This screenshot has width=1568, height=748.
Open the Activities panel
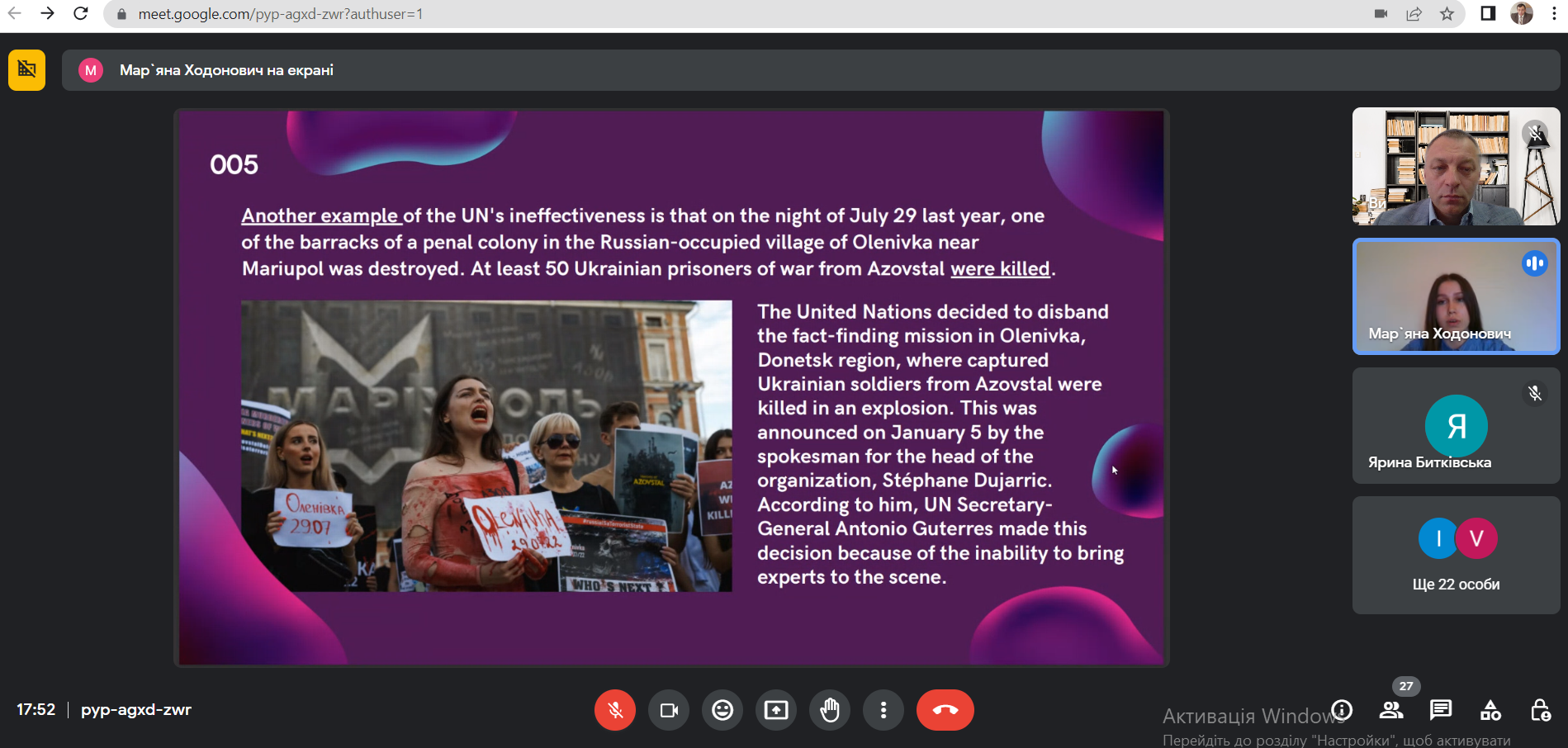point(1490,710)
